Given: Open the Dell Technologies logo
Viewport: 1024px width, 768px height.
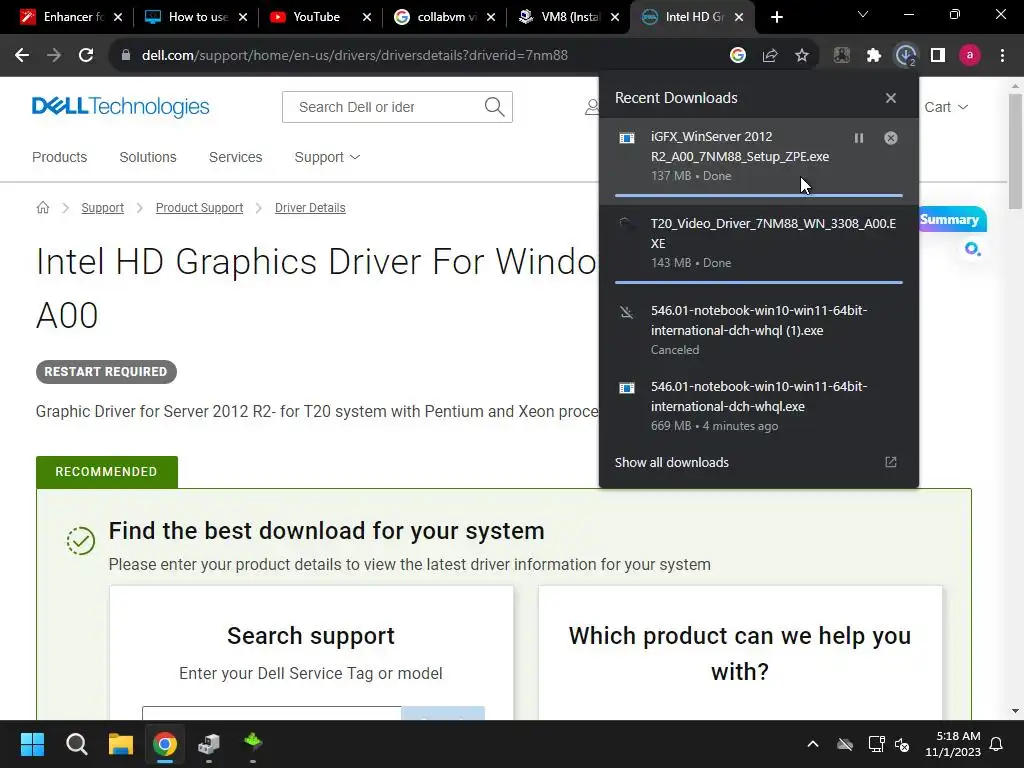Looking at the screenshot, I should click(120, 106).
